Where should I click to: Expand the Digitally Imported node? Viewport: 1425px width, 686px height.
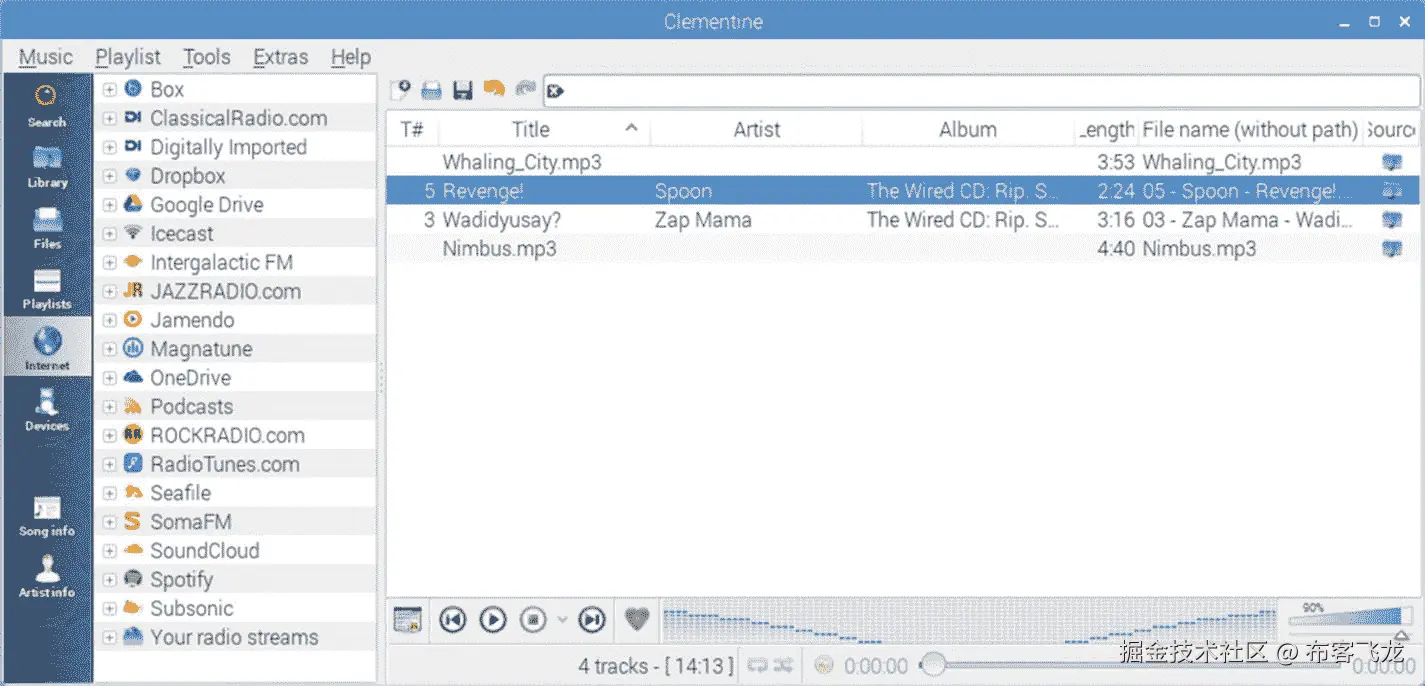[110, 148]
